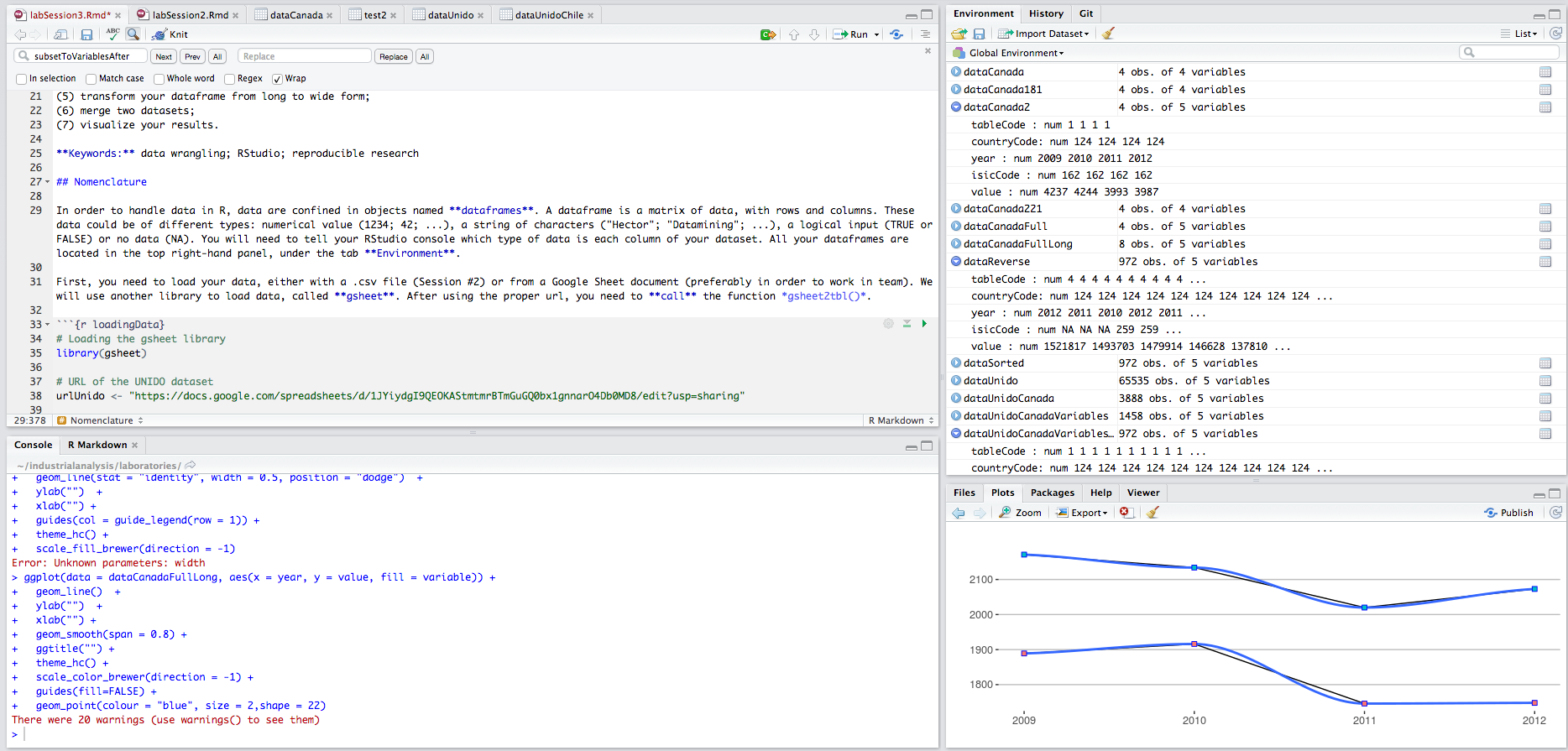Zoom the plot in new window
This screenshot has height=751, width=1568.
pyautogui.click(x=1020, y=513)
